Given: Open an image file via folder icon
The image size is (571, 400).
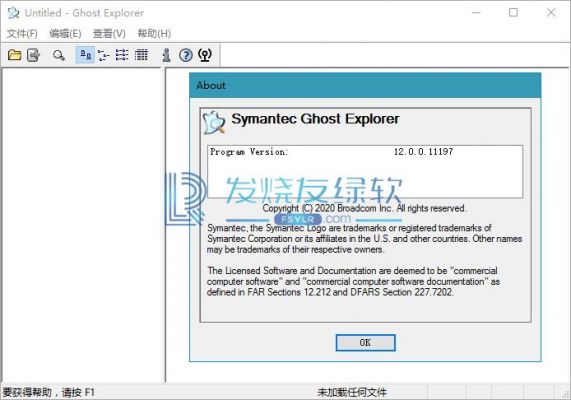Looking at the screenshot, I should 15,55.
